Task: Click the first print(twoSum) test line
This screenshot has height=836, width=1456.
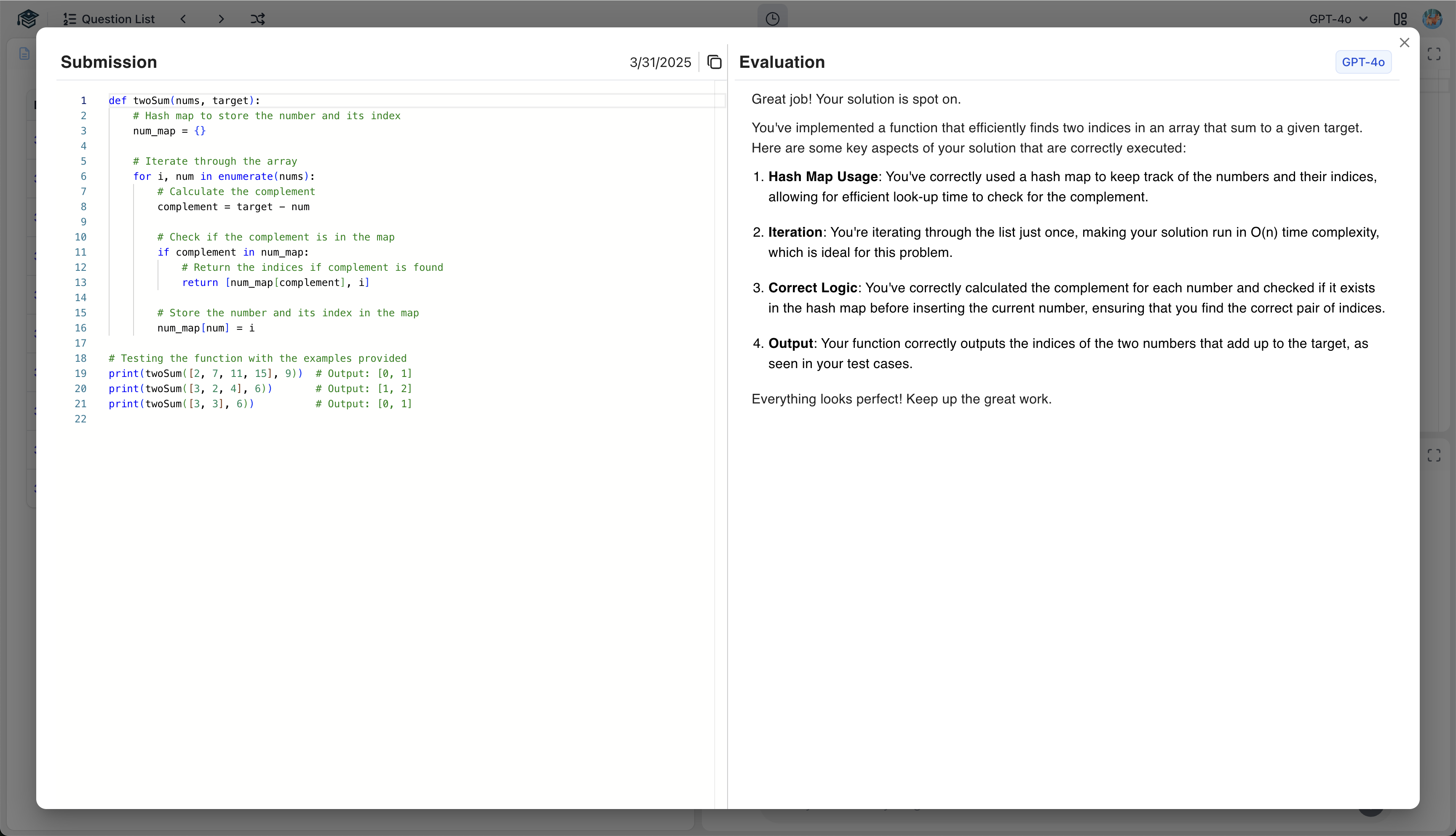Action: 206,373
